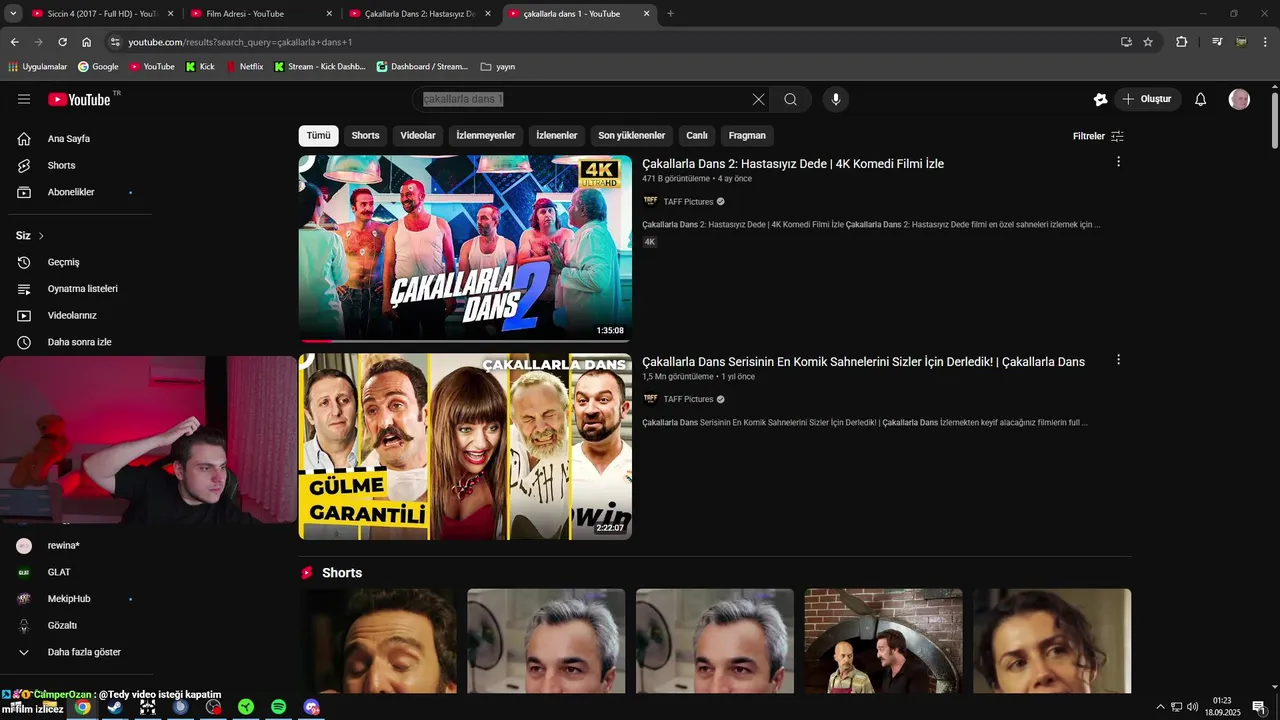Open Daha sonra izle in the sidebar
The height and width of the screenshot is (720, 1280).
(80, 342)
